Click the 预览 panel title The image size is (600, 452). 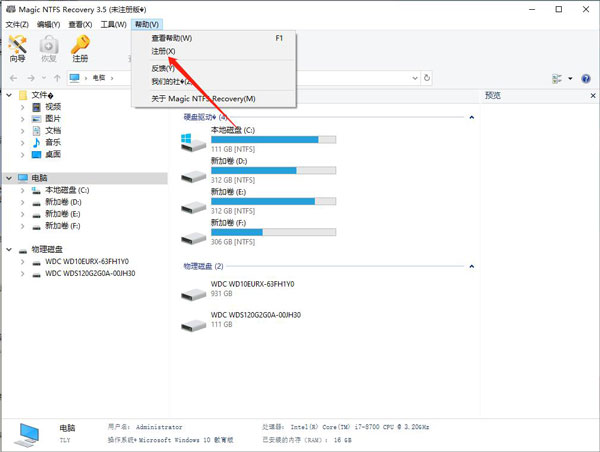point(492,95)
